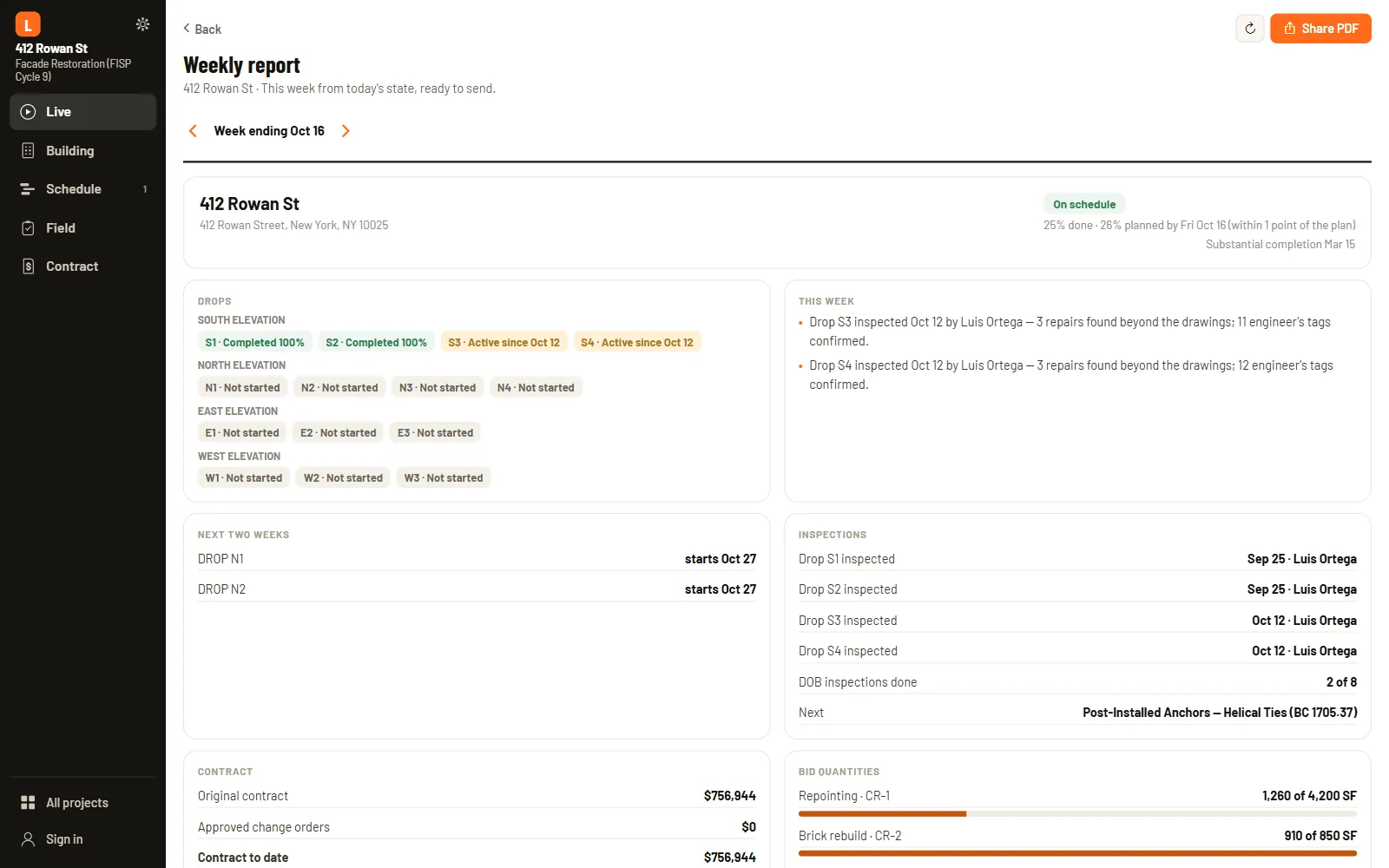Click the N1 Not started chip
Viewport: 1389px width, 868px height.
242,388
